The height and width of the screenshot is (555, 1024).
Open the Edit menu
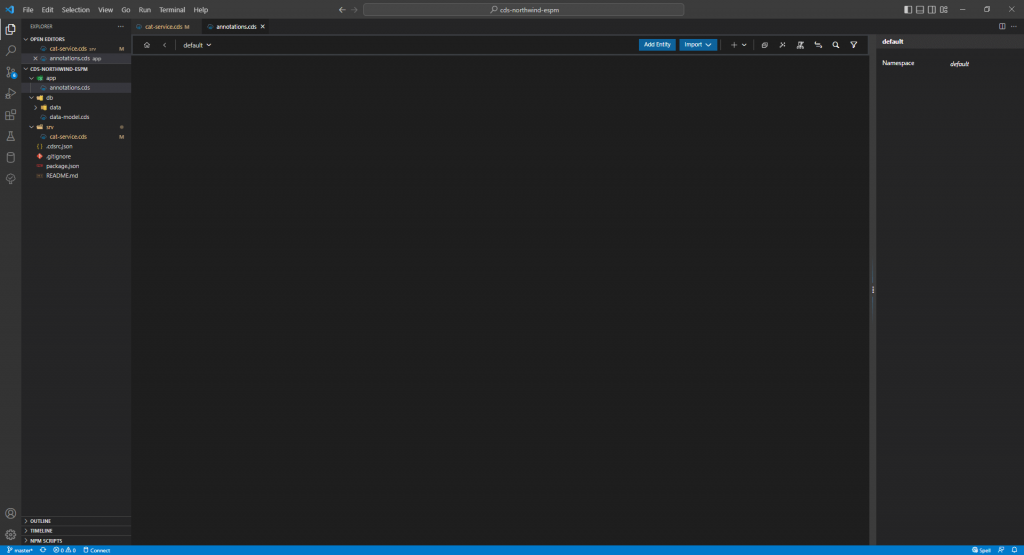tap(48, 10)
